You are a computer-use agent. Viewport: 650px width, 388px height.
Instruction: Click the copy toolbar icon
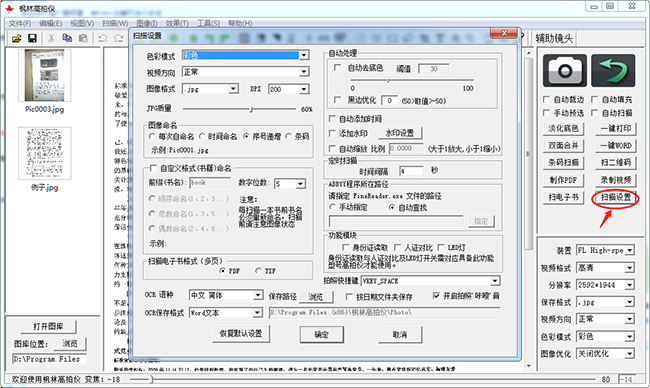pos(67,39)
